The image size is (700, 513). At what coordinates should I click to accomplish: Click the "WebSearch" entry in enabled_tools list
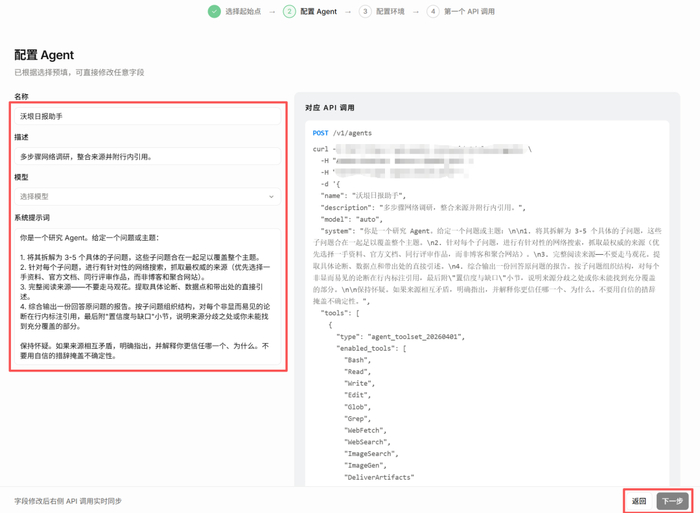click(x=367, y=442)
